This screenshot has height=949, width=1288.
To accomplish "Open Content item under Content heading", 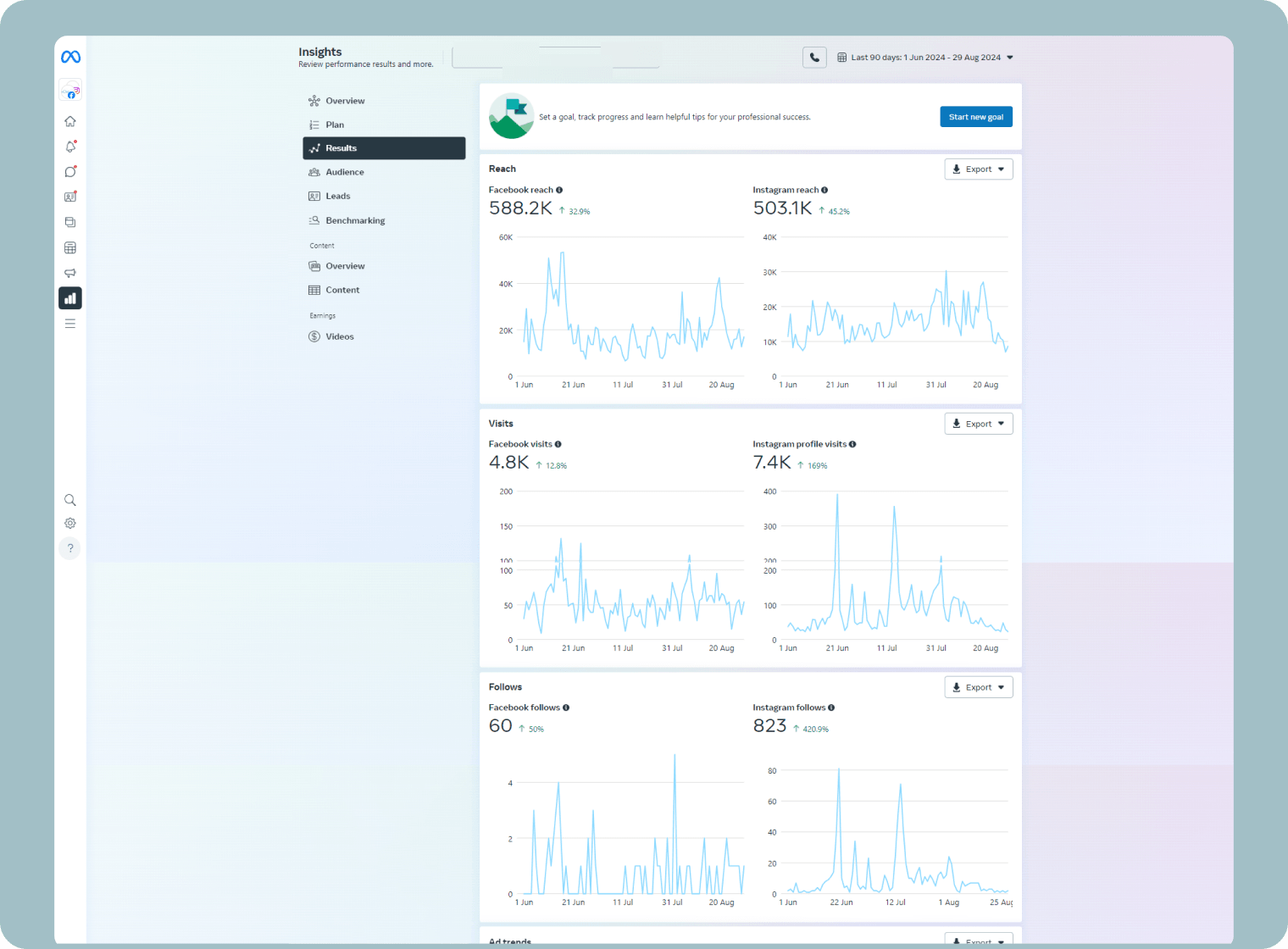I will 384,290.
